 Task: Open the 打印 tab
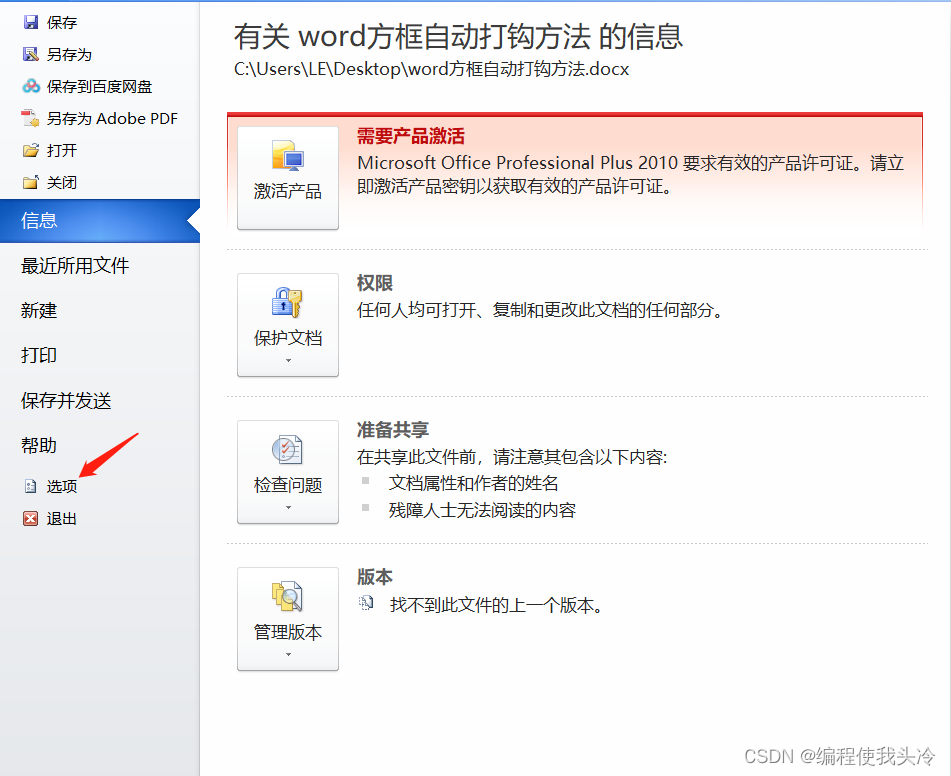pos(39,356)
